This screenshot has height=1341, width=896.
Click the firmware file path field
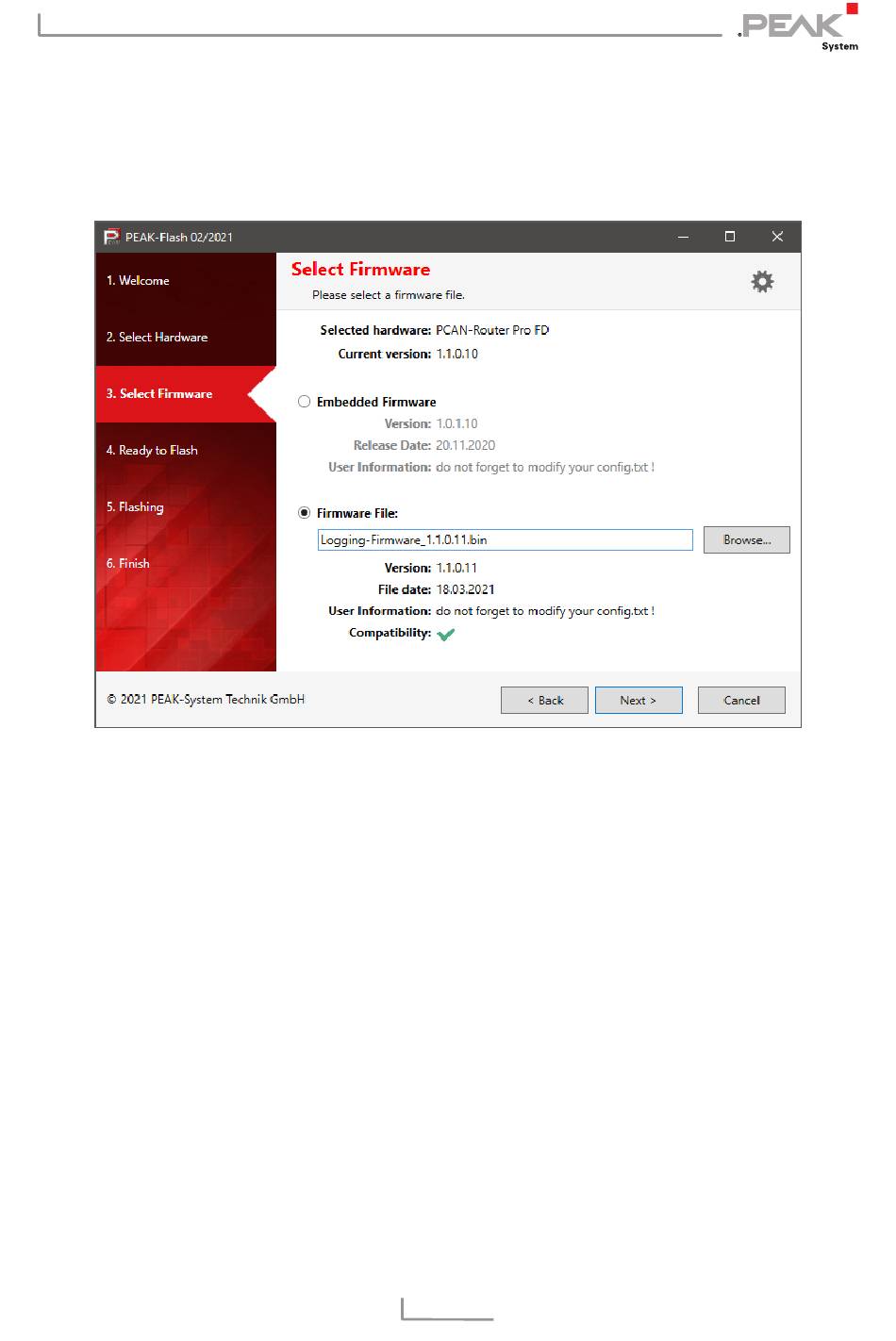click(505, 539)
